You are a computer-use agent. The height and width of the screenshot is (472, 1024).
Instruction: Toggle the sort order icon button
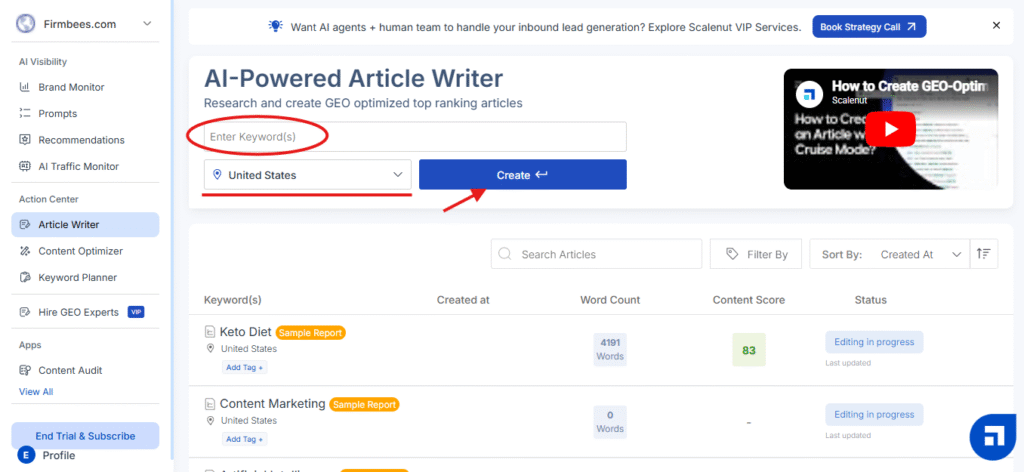click(x=984, y=254)
